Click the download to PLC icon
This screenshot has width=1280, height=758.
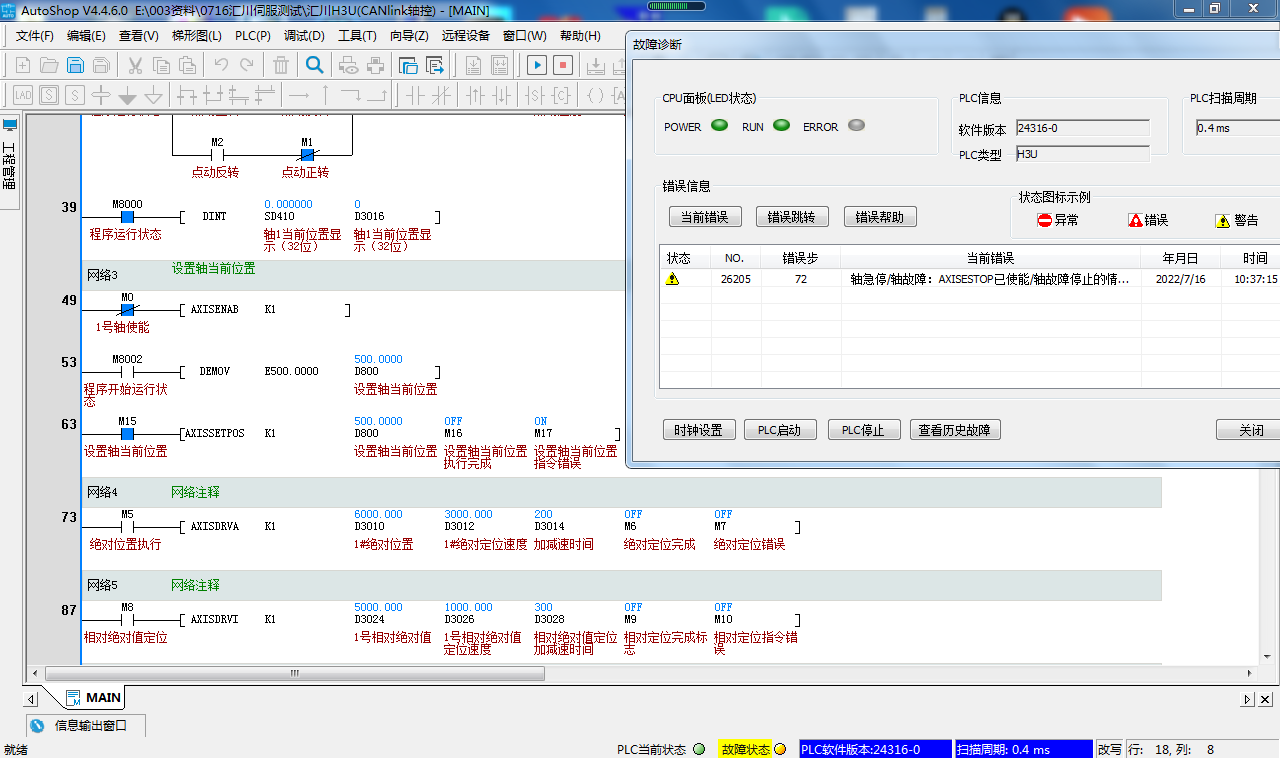(x=596, y=66)
